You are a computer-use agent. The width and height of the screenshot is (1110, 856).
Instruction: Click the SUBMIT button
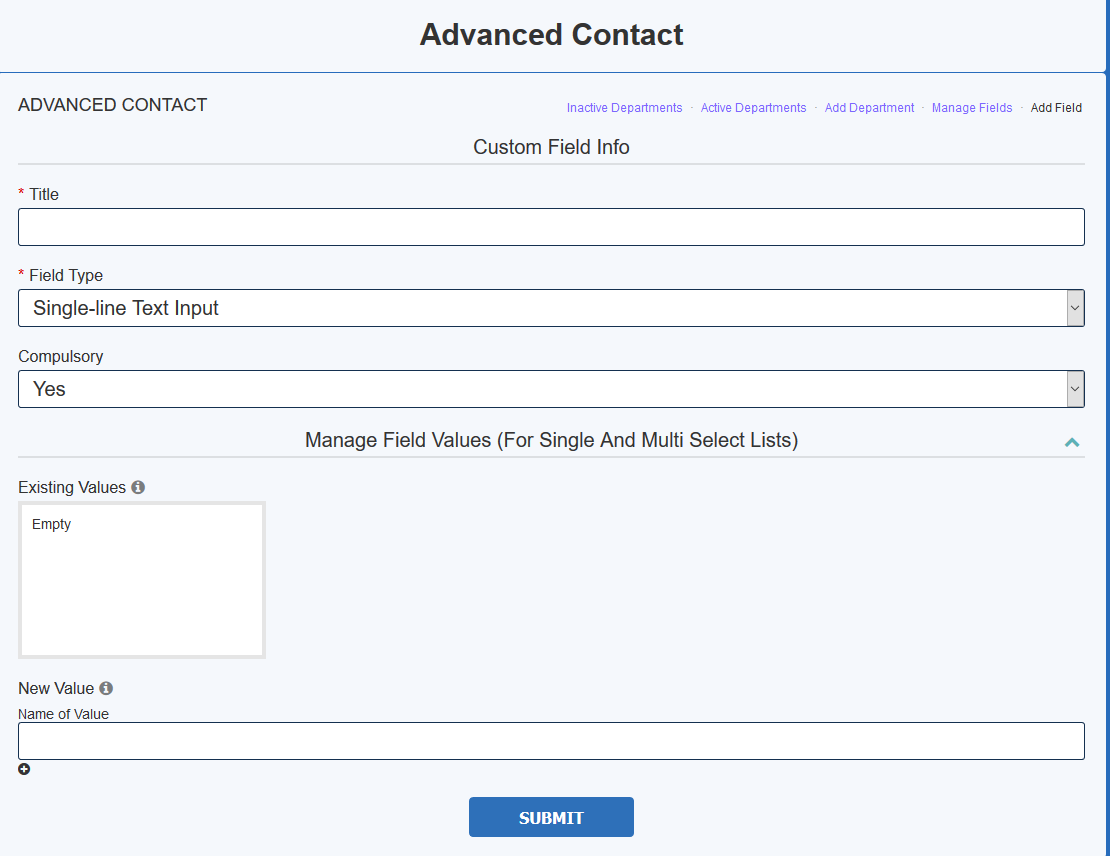pyautogui.click(x=551, y=817)
